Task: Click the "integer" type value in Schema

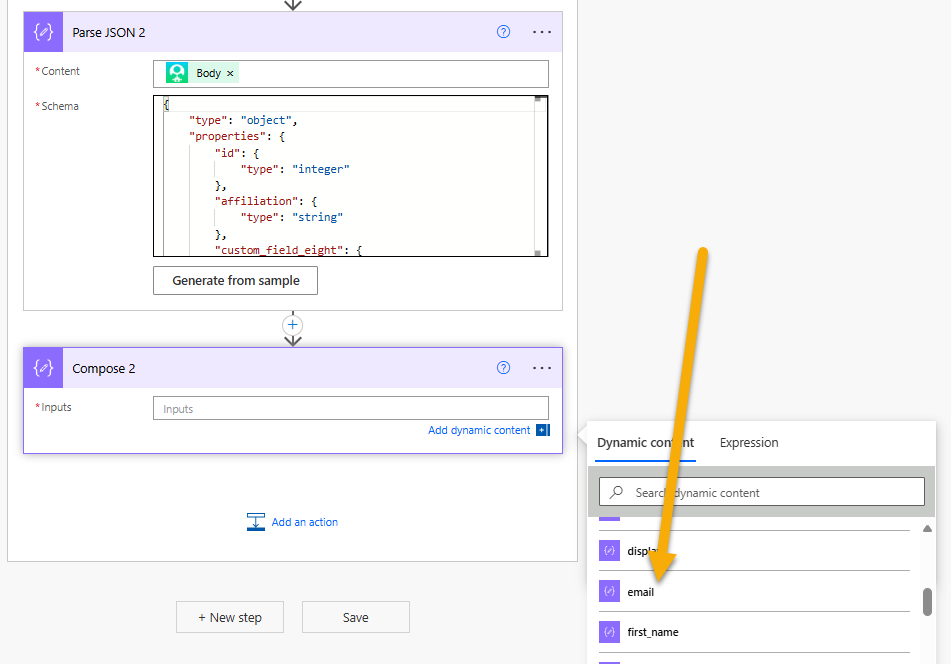Action: pos(321,169)
